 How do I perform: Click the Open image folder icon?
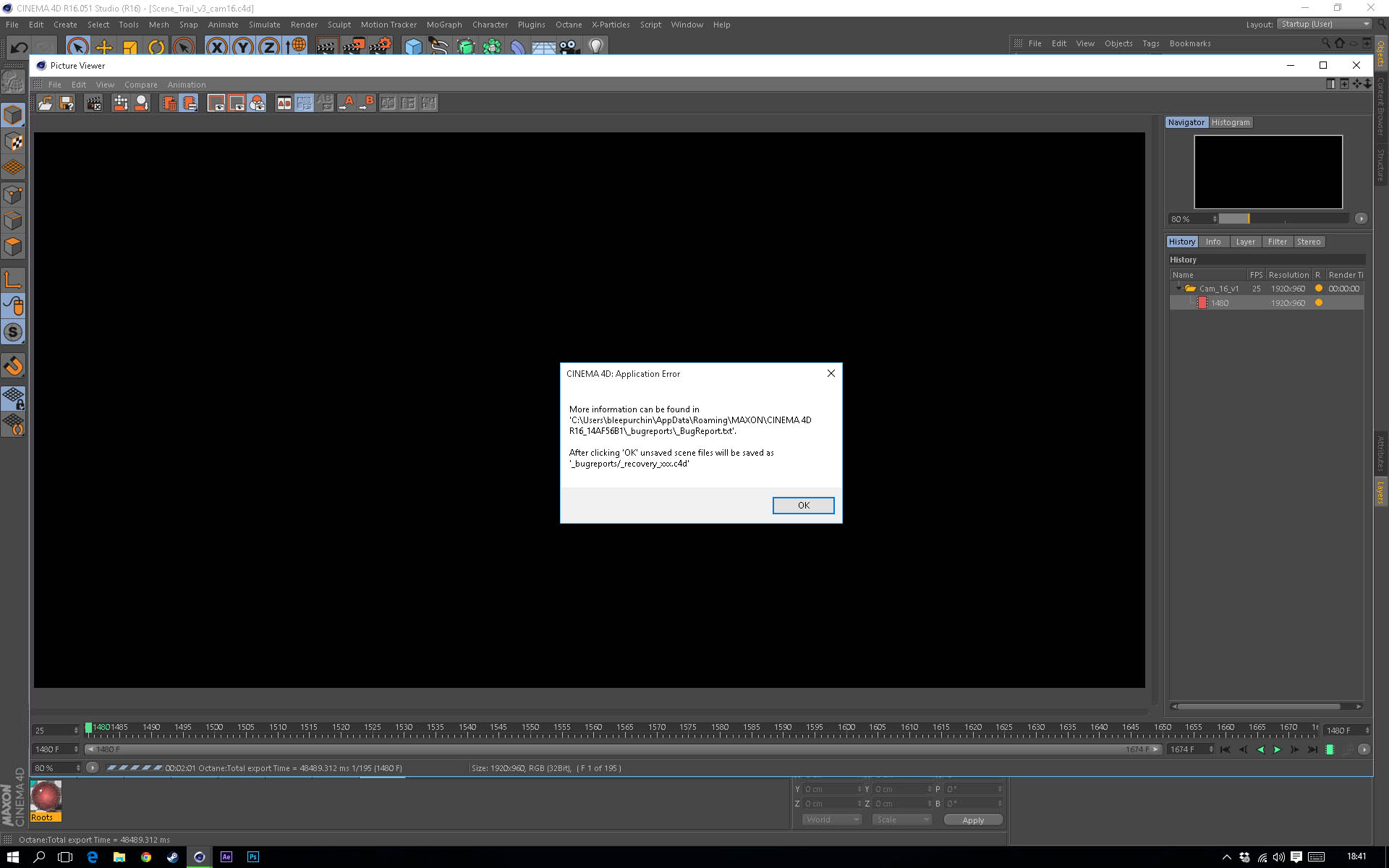45,103
